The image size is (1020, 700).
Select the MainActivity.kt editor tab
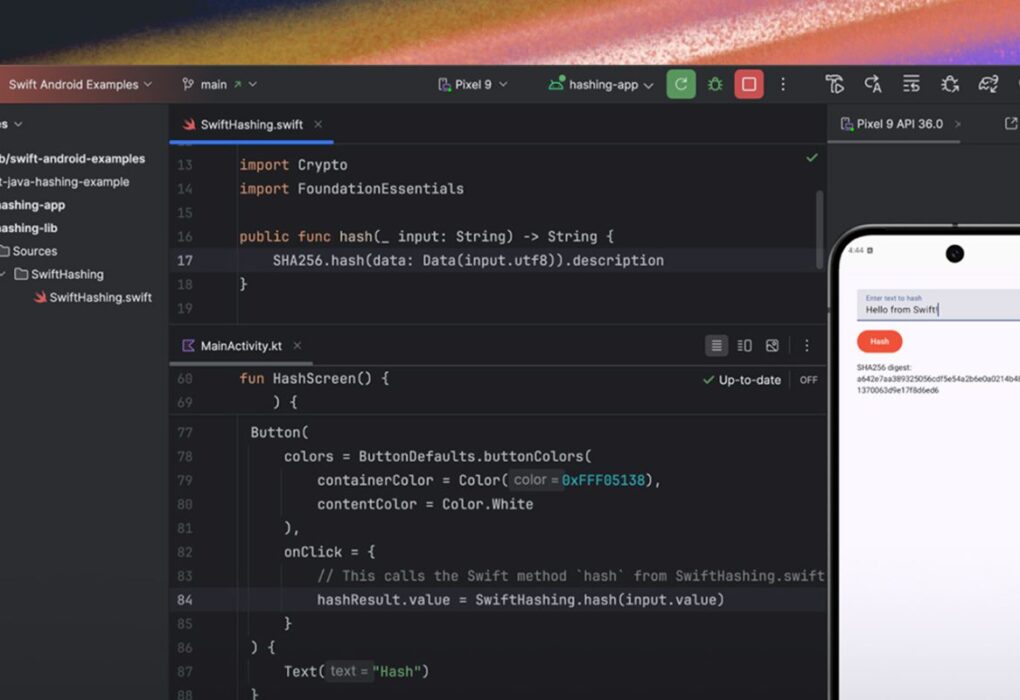point(241,346)
